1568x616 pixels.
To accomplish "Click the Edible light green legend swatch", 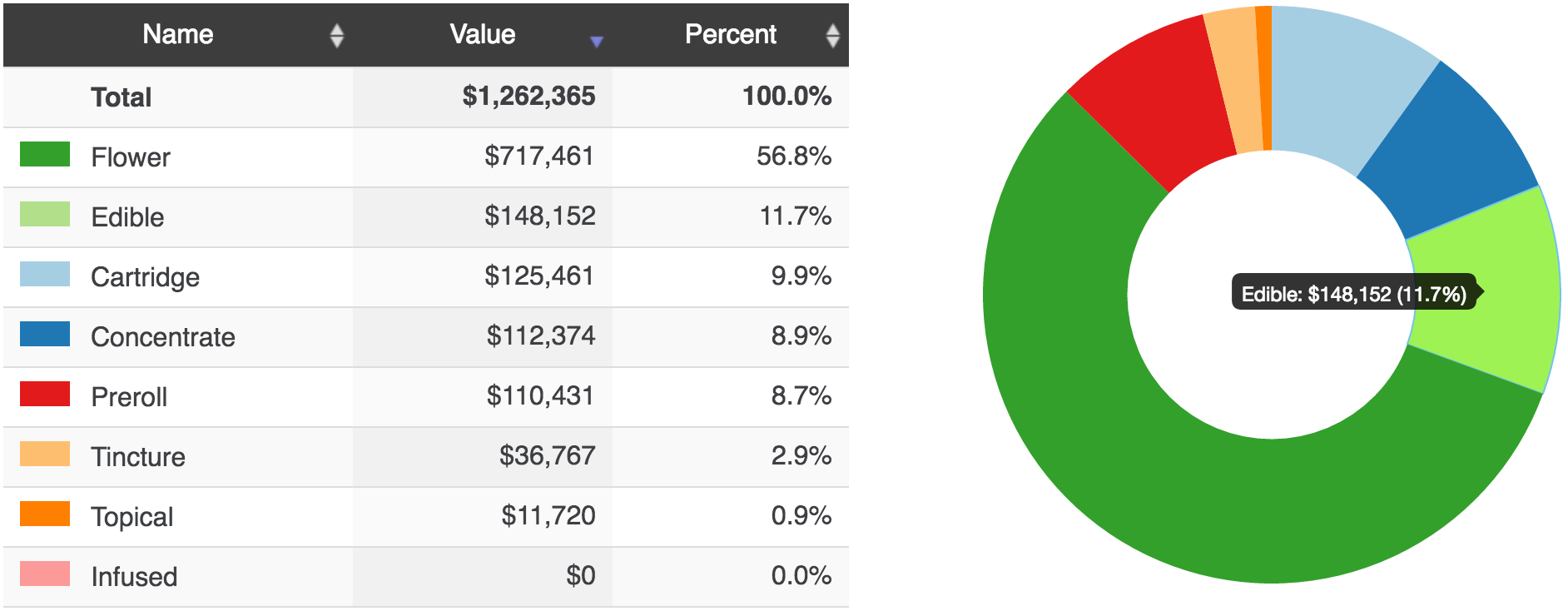I will (x=45, y=215).
